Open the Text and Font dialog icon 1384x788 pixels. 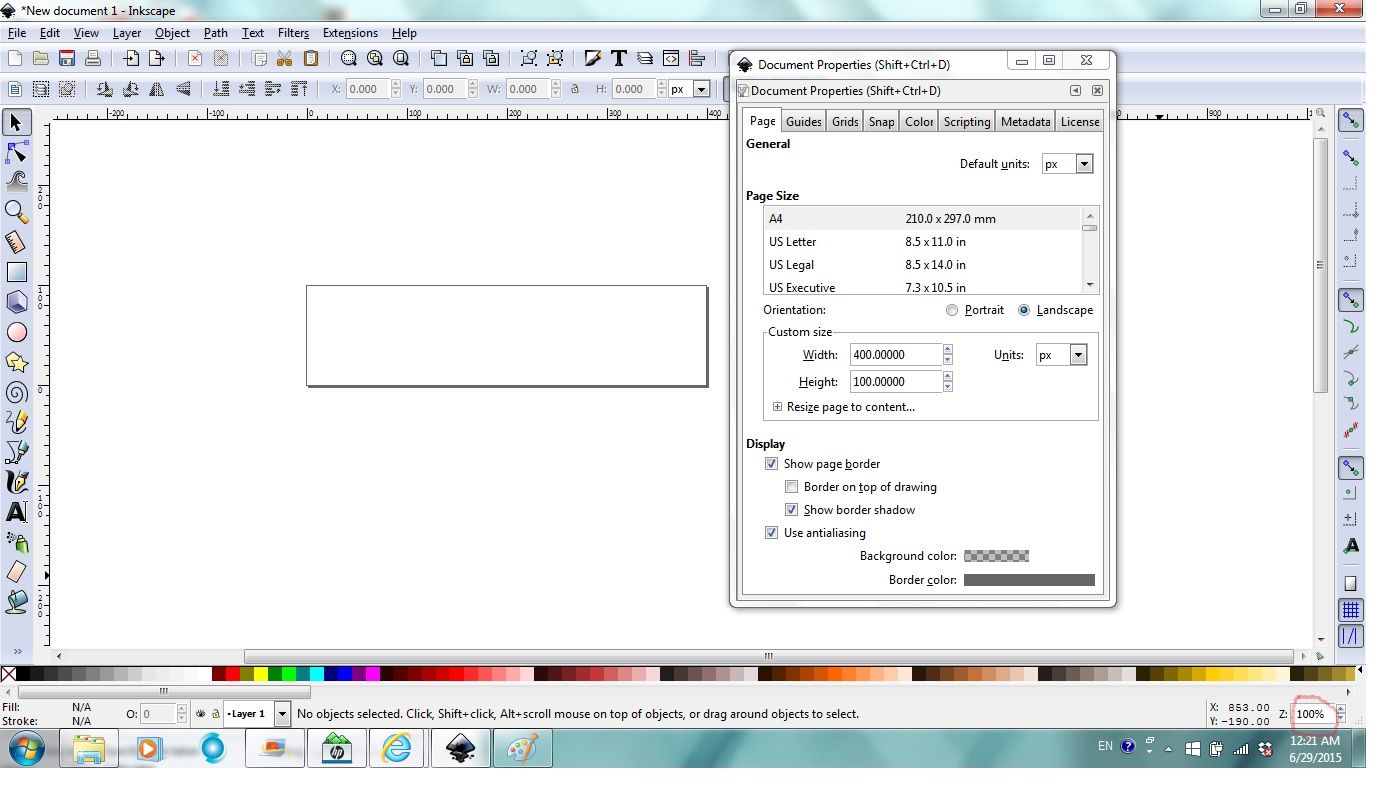point(619,59)
